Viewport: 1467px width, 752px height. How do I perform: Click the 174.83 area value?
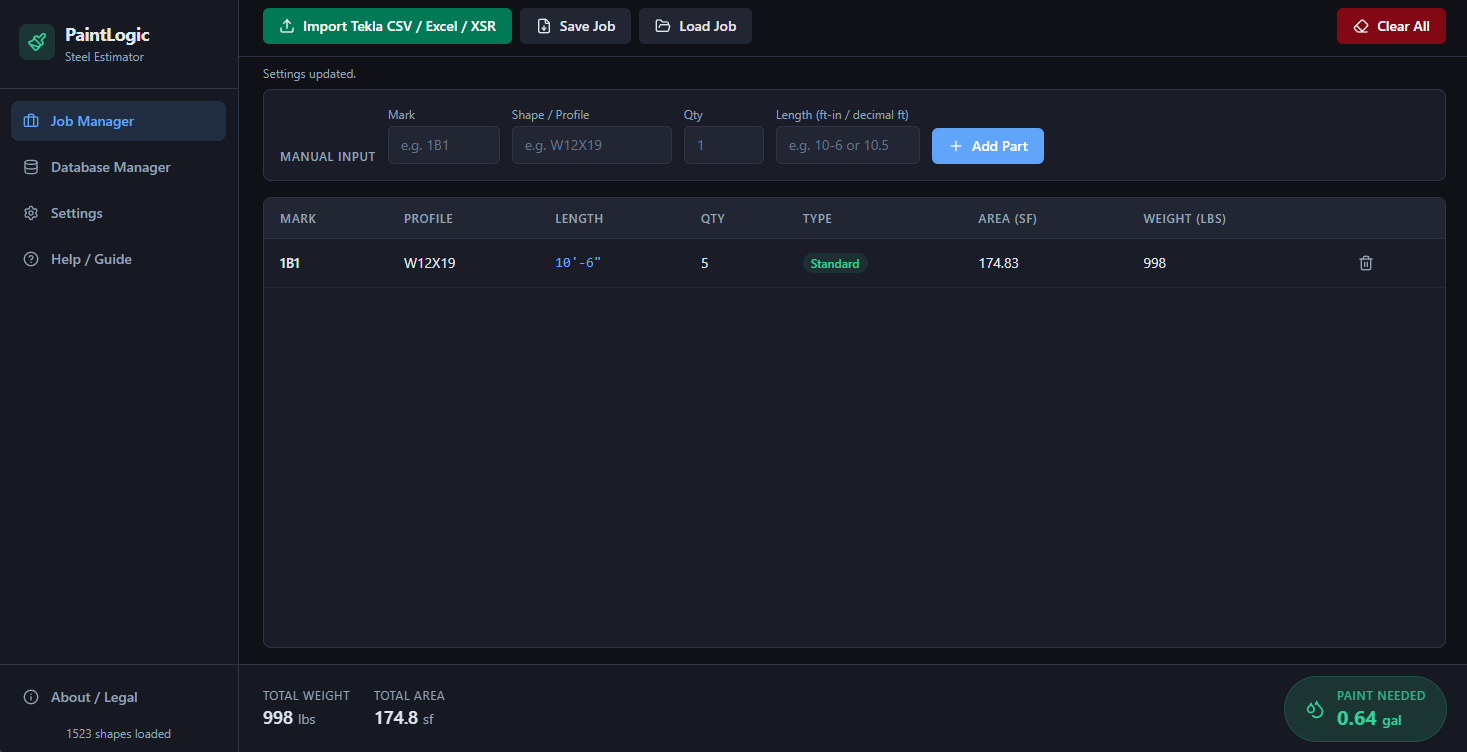pyautogui.click(x=998, y=264)
